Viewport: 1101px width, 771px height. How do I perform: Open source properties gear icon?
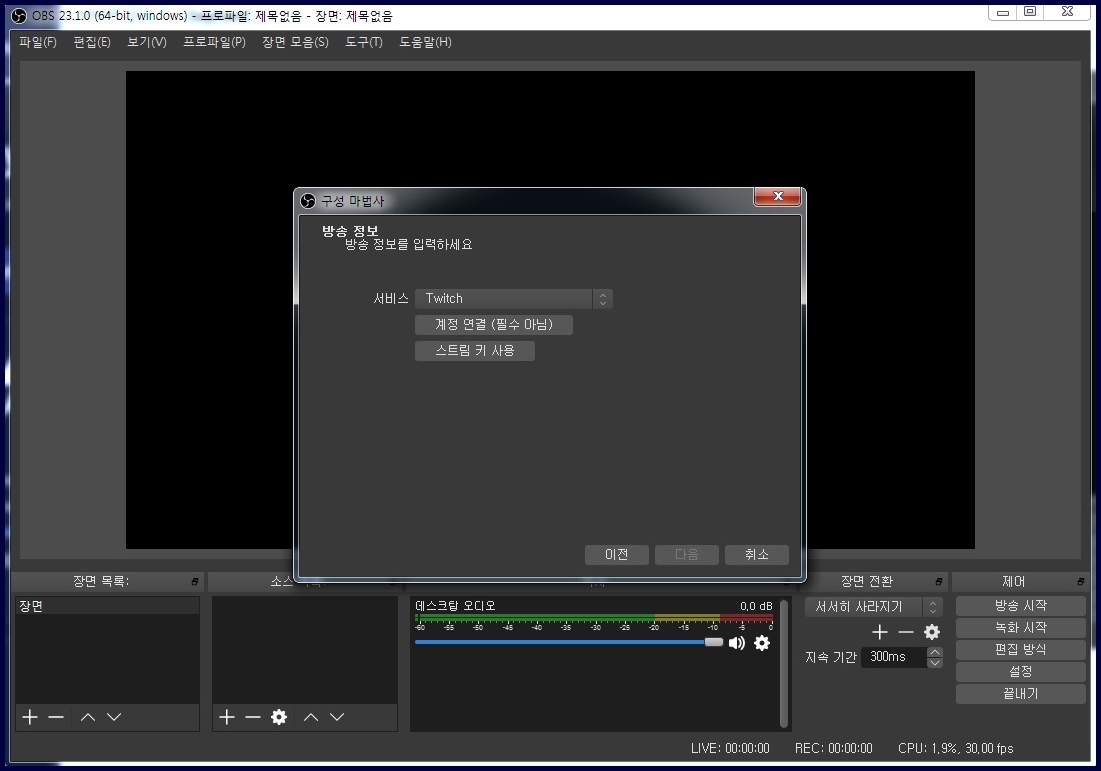(279, 717)
